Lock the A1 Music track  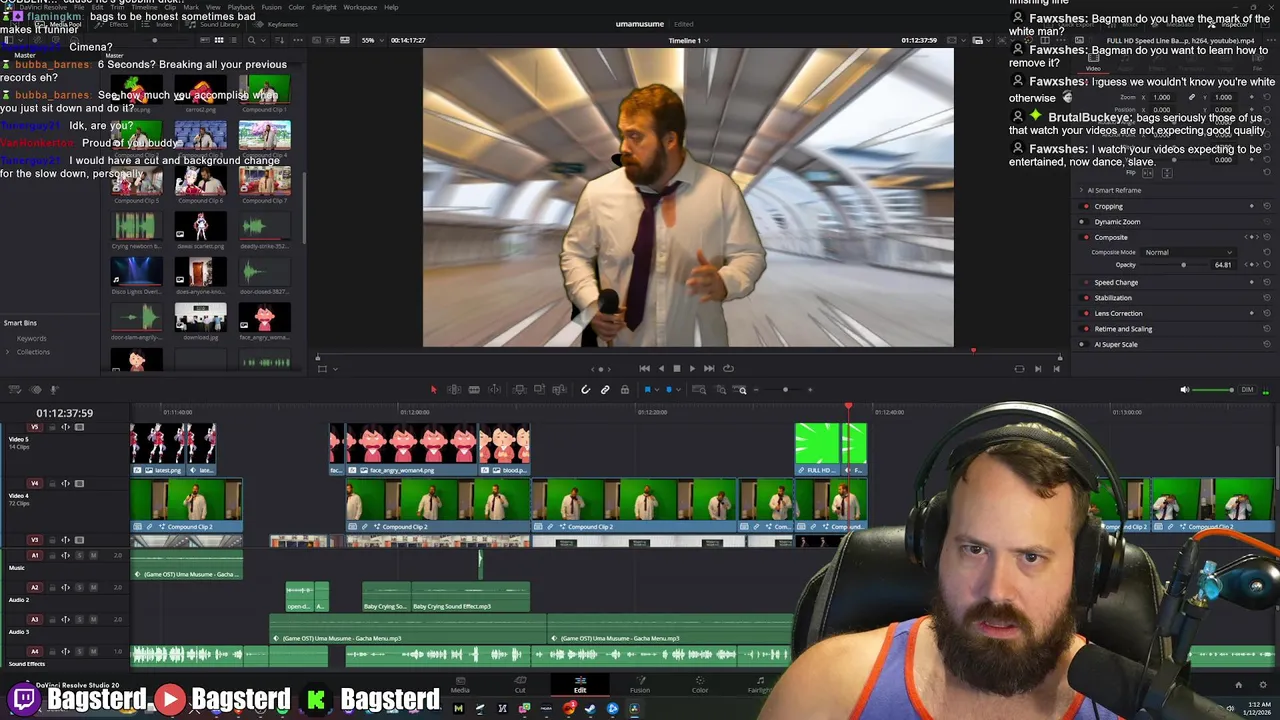(x=52, y=555)
